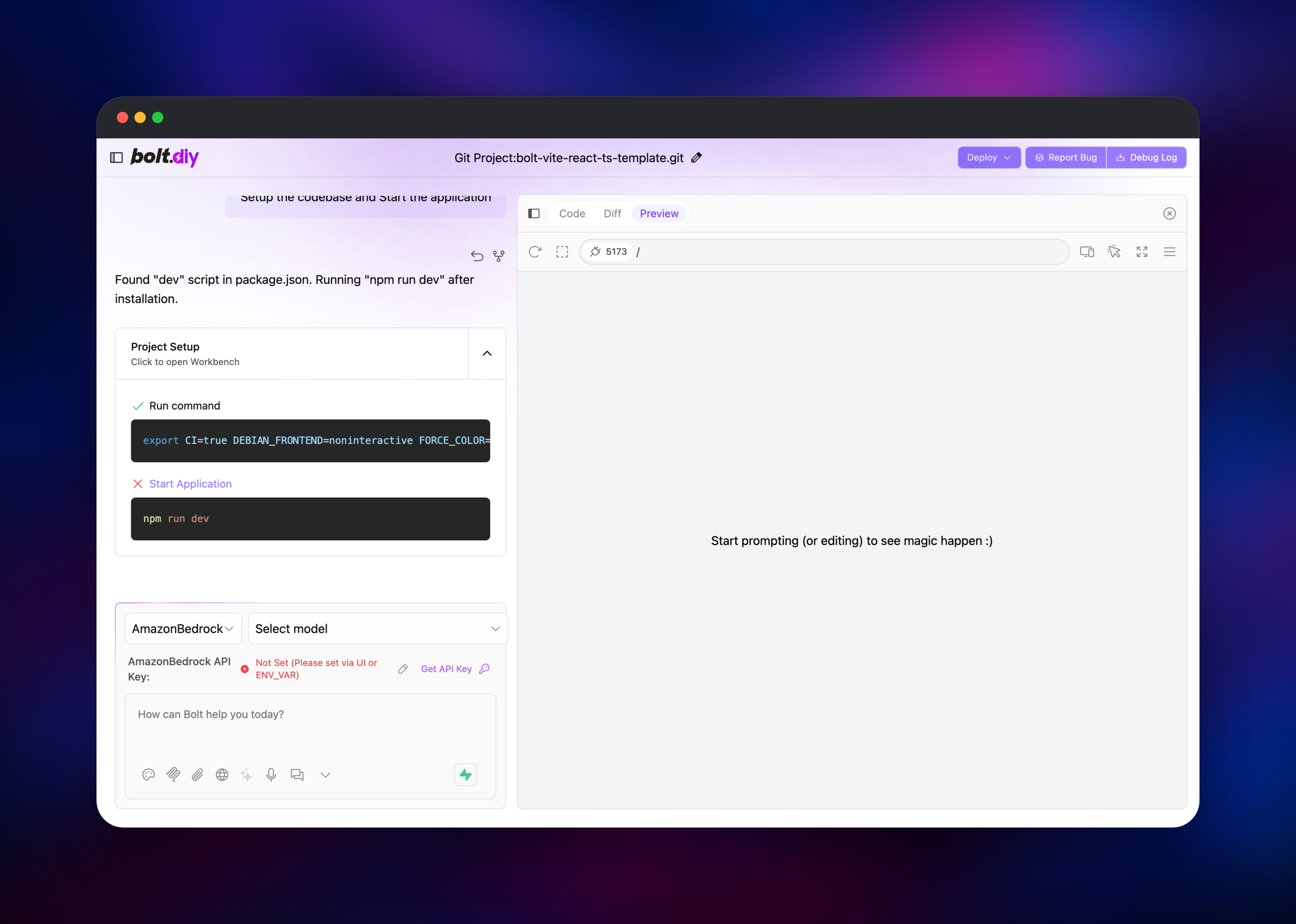The image size is (1296, 924).
Task: Open Workbench via Project Setup header
Action: [x=292, y=353]
